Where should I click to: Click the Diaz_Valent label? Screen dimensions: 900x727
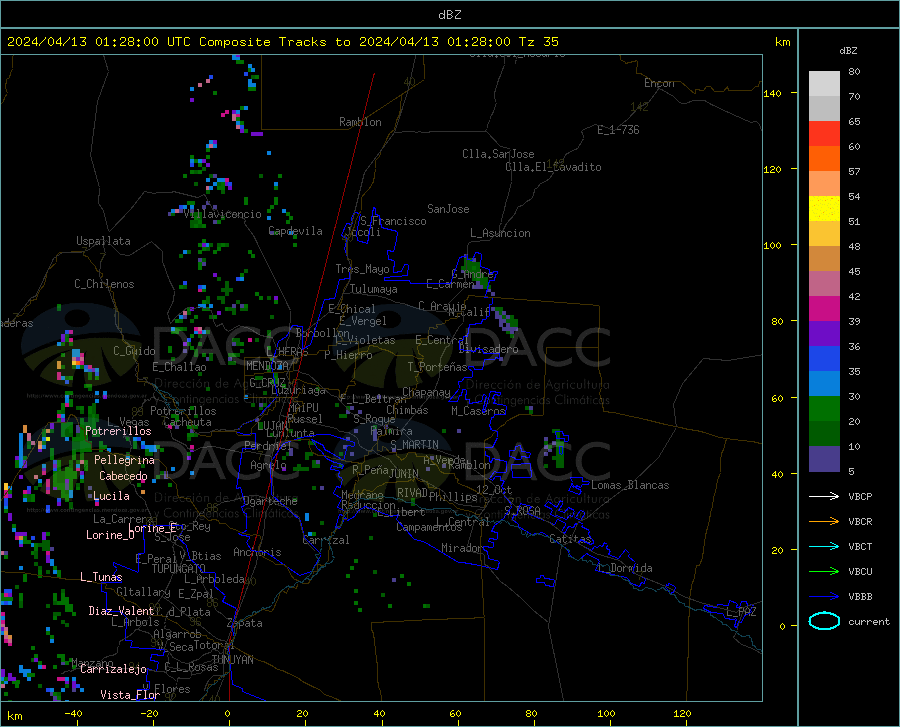point(121,611)
